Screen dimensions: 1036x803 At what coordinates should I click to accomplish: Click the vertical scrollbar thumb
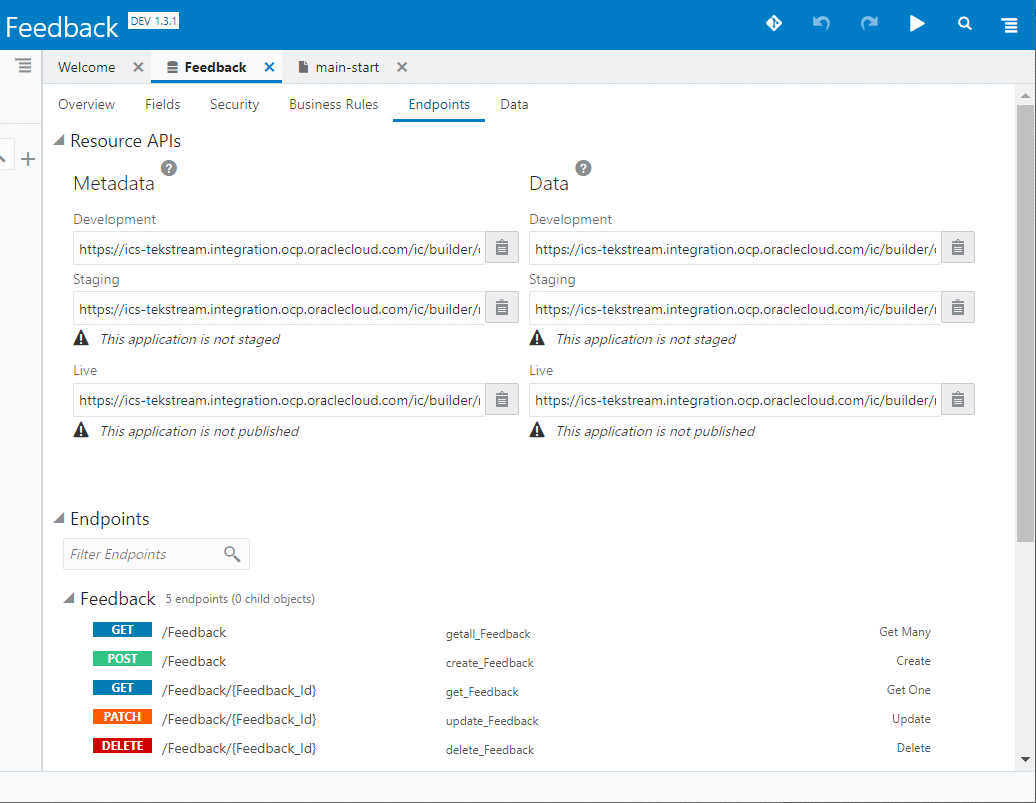1025,323
